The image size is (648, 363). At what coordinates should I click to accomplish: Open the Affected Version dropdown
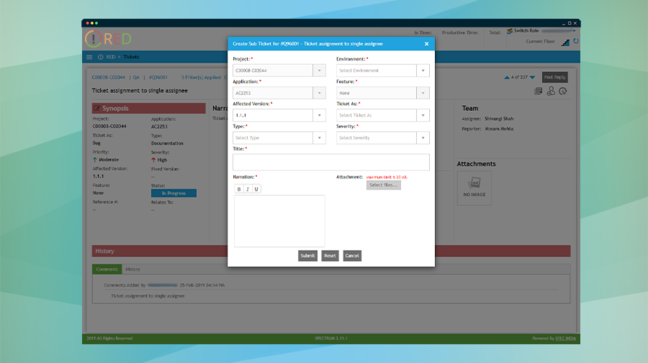[279, 115]
